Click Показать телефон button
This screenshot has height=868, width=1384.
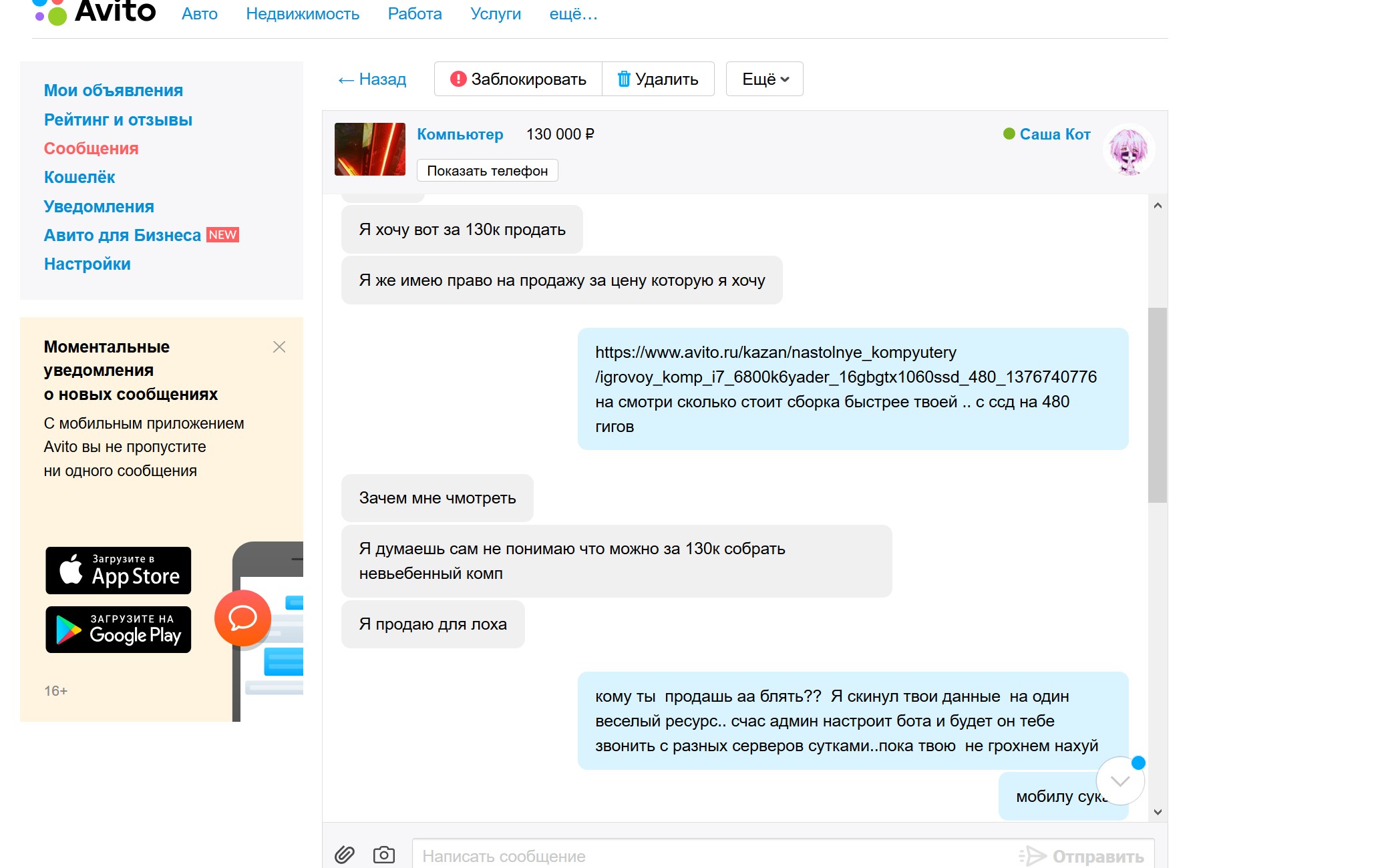point(487,171)
